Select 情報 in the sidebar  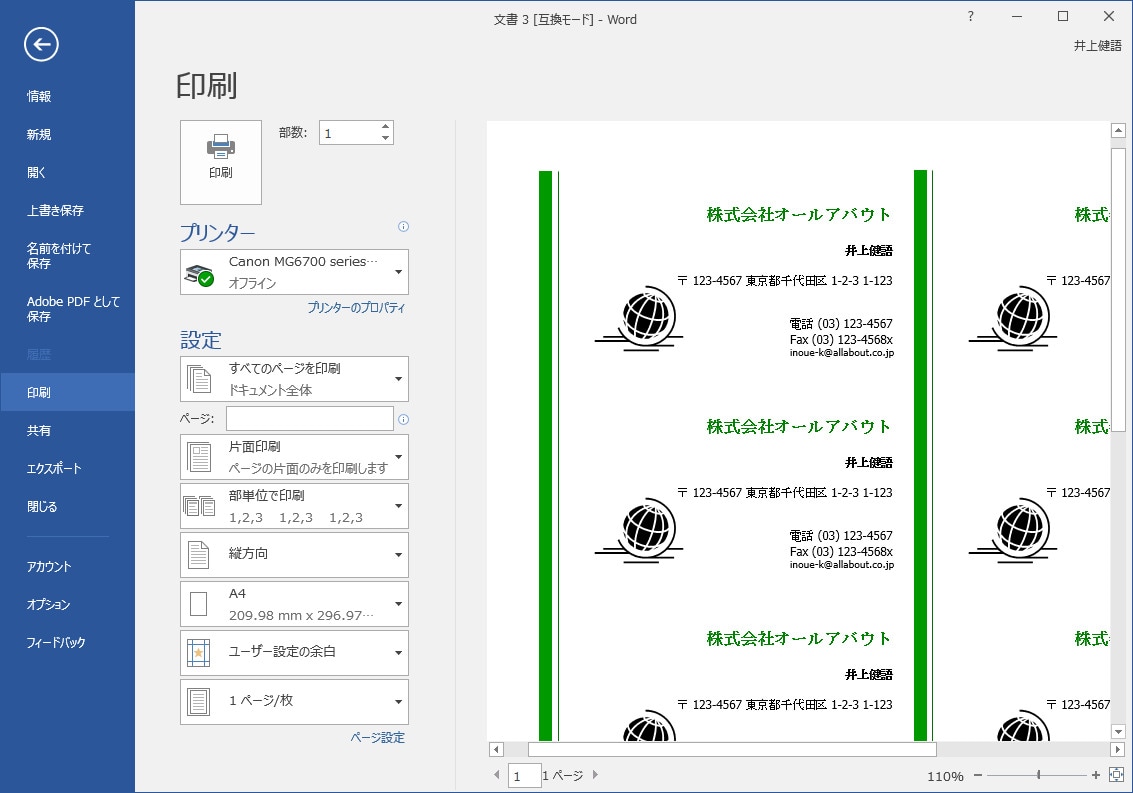(37, 96)
